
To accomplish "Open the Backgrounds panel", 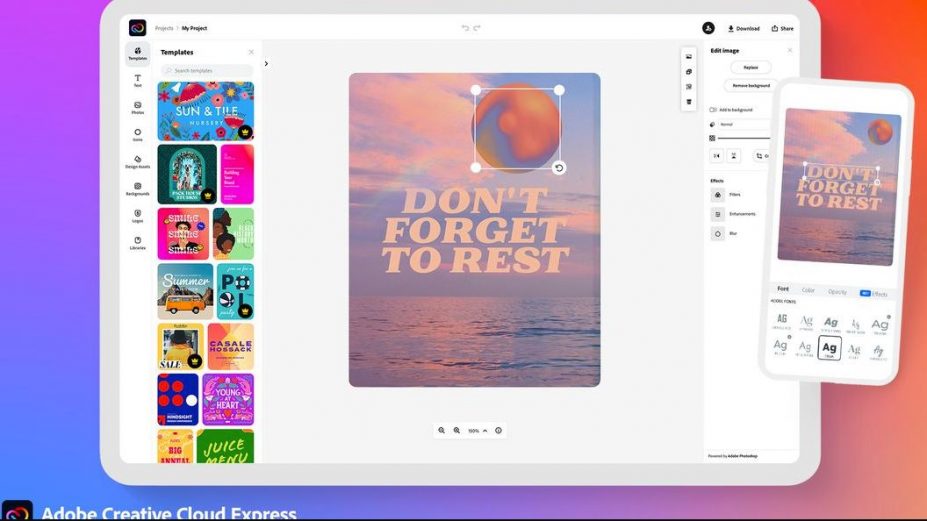I will 138,188.
